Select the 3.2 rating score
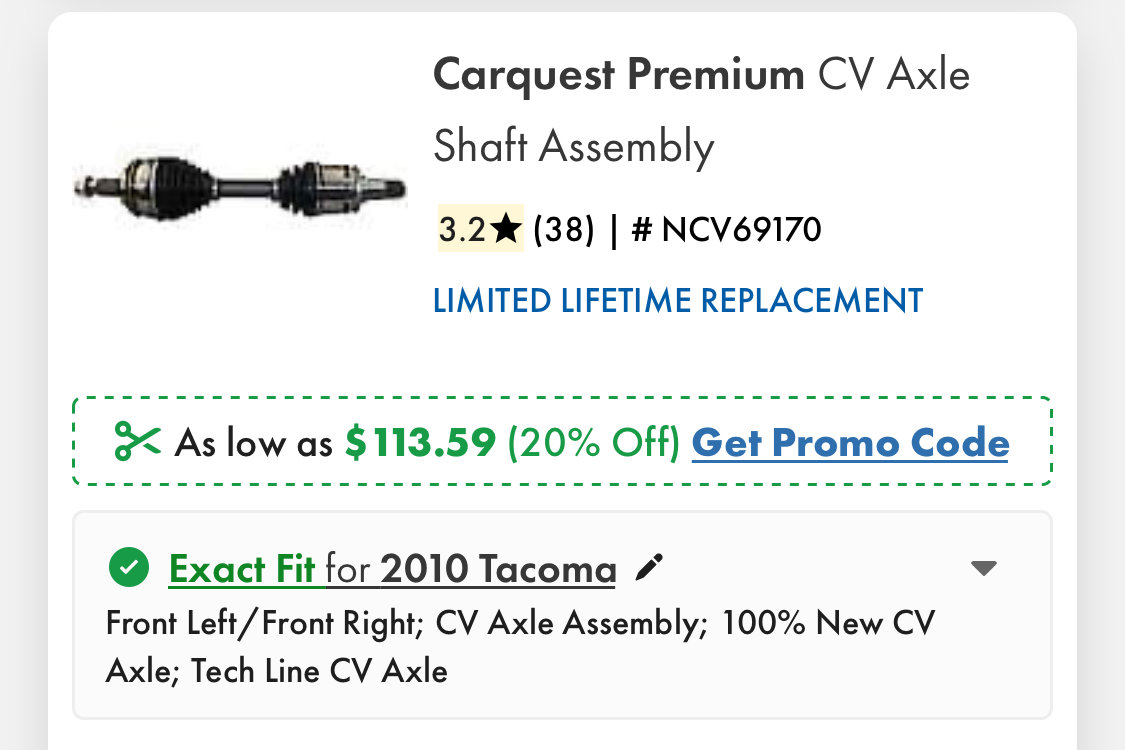Image resolution: width=1125 pixels, height=750 pixels. [462, 230]
